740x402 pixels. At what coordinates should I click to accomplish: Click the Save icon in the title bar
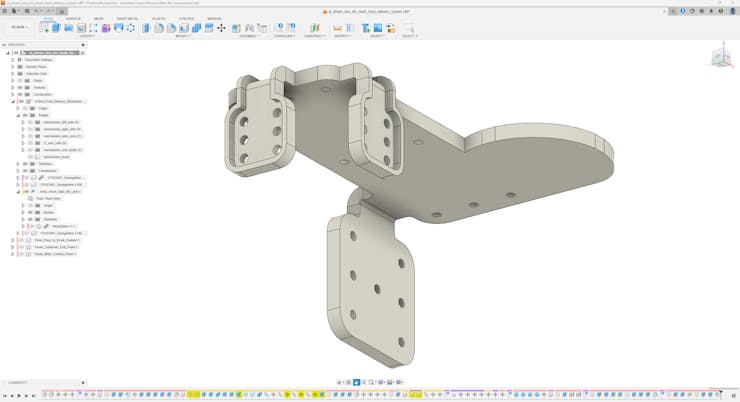[27, 11]
